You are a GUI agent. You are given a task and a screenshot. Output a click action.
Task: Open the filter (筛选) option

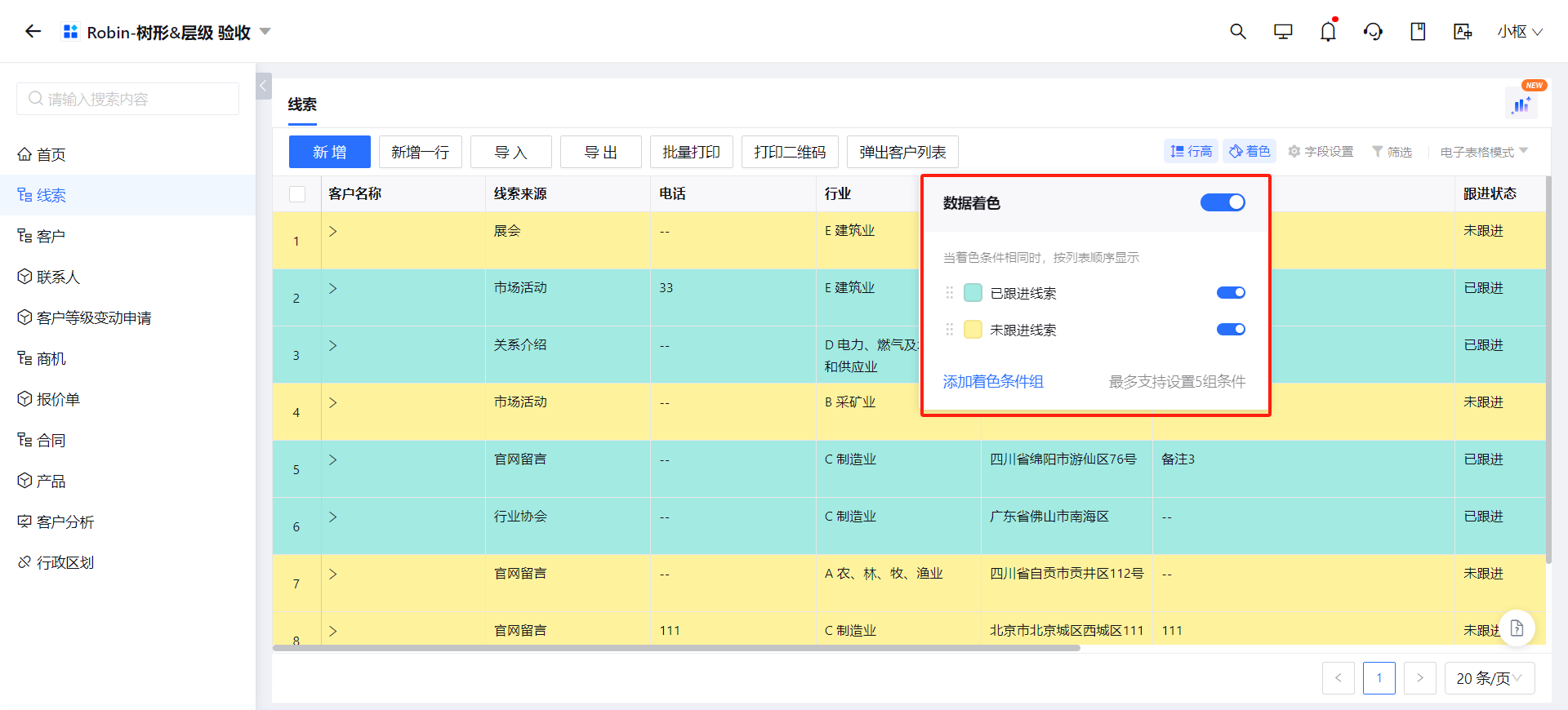tap(1392, 152)
